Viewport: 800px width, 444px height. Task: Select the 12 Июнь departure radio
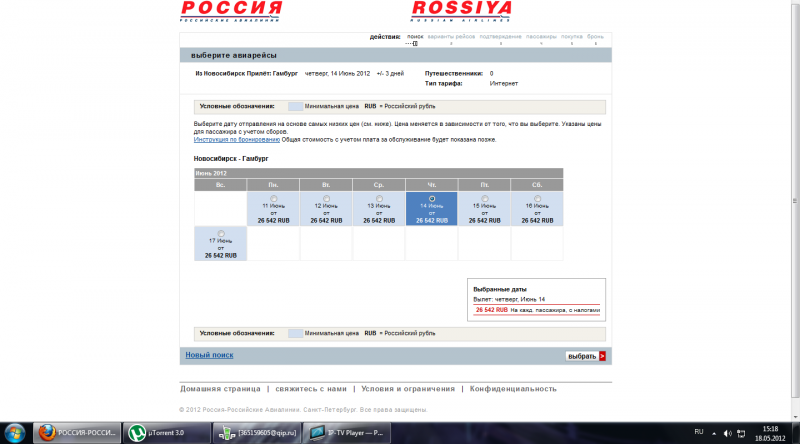coord(326,199)
